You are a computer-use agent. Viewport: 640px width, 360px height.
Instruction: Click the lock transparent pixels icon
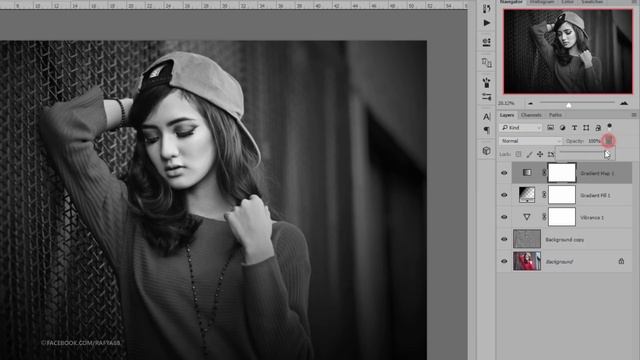click(518, 154)
